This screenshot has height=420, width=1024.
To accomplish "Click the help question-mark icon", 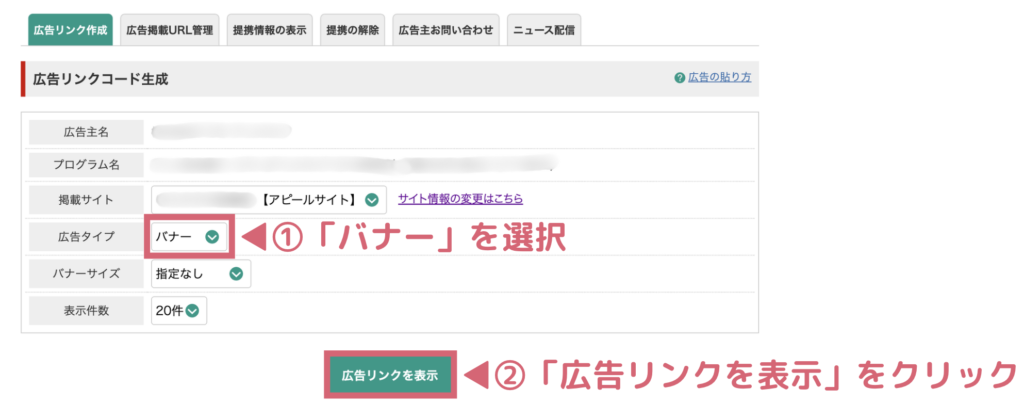I will 680,78.
